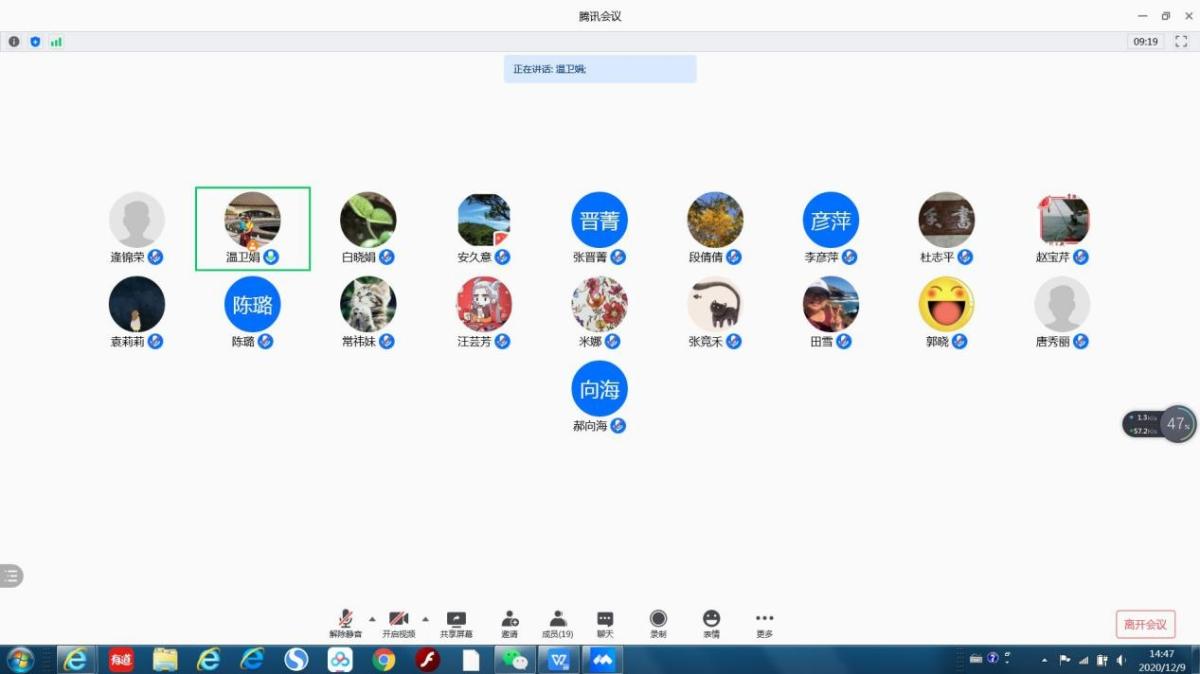Click the 正在讲话 speaking indicator banner
The image size is (1200, 674).
(600, 69)
